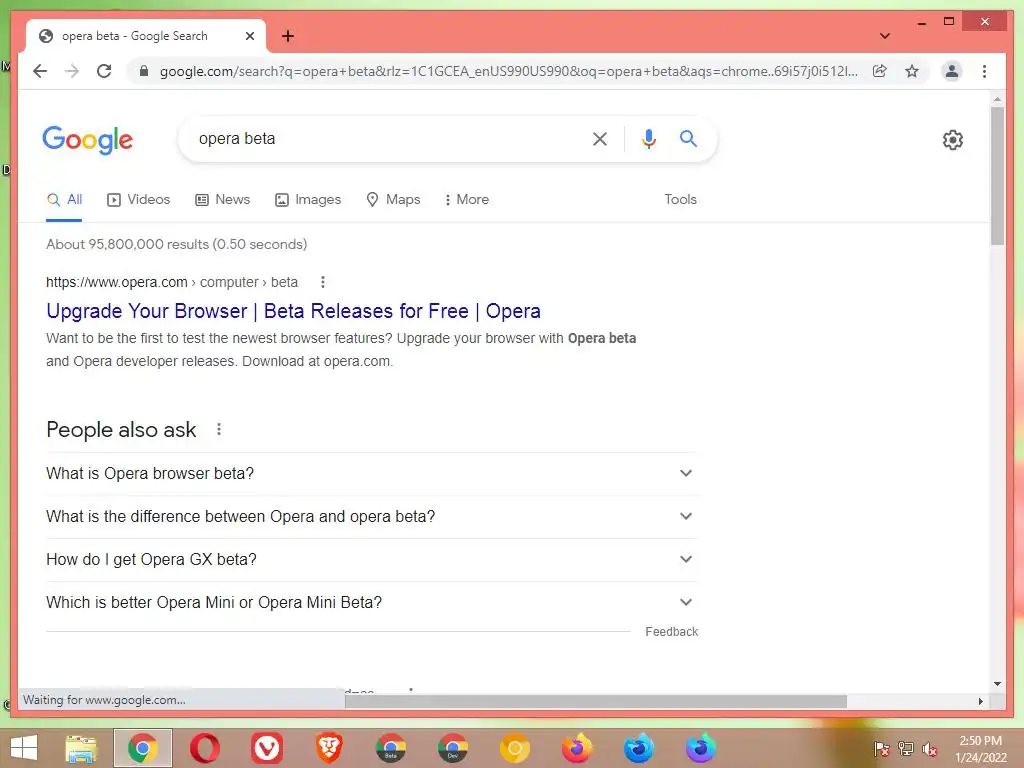Open Vivaldi browser in the taskbar

[266, 748]
